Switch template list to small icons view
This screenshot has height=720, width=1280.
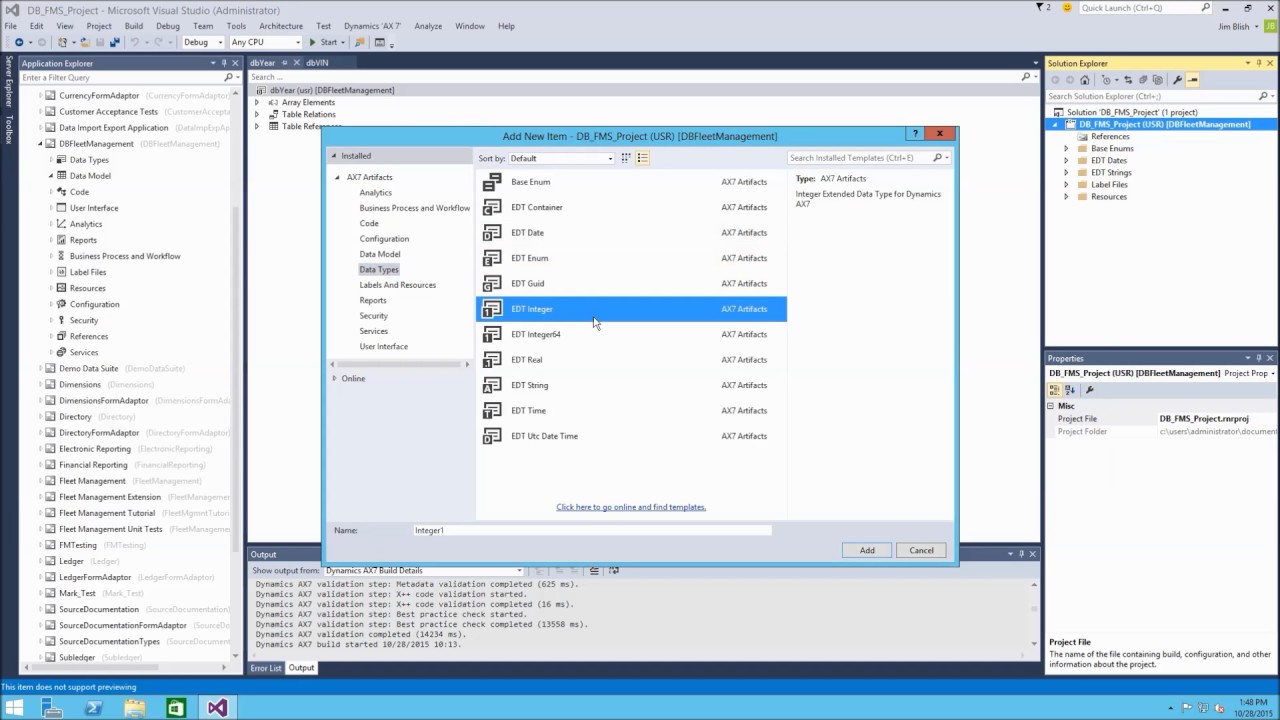tap(626, 158)
